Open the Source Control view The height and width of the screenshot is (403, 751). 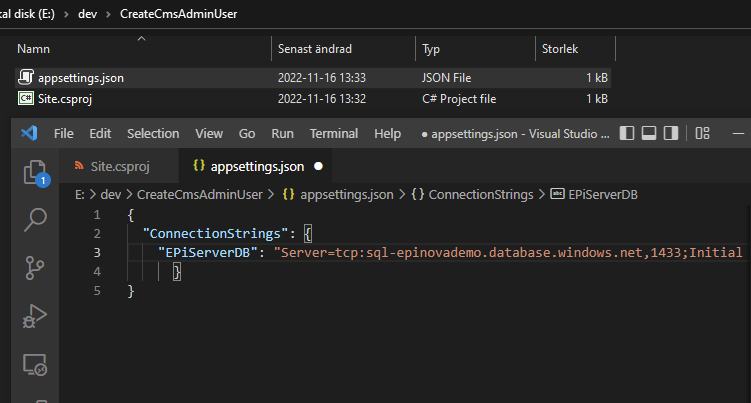(x=36, y=268)
